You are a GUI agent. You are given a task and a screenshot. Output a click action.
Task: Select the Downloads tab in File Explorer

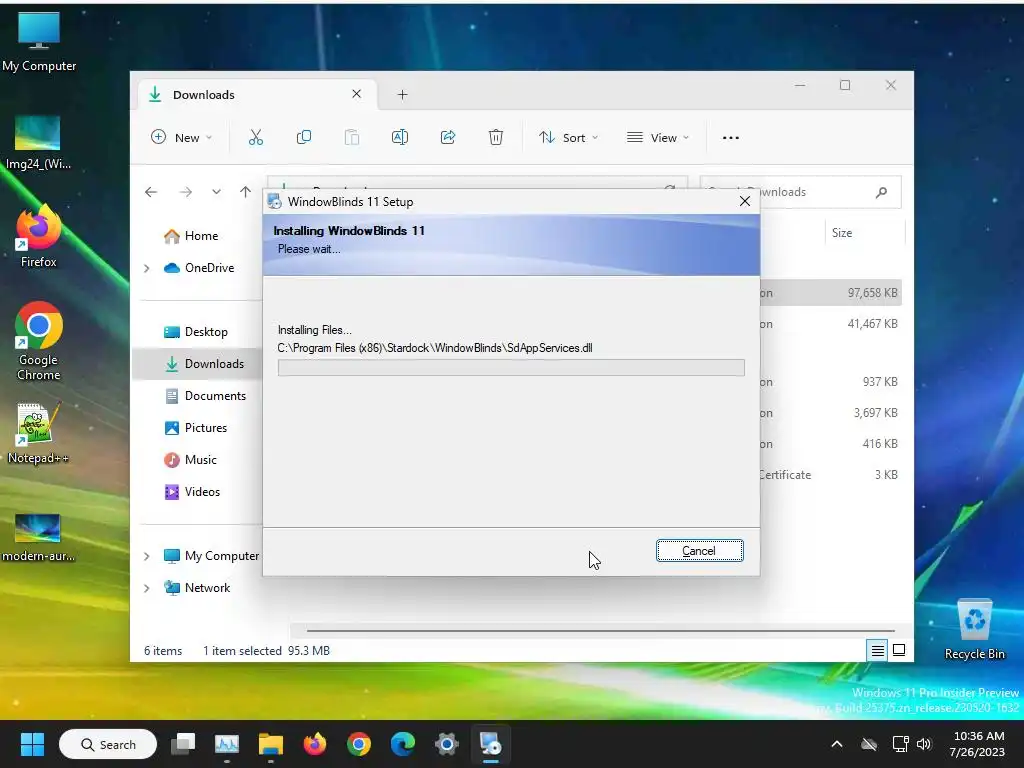click(255, 95)
